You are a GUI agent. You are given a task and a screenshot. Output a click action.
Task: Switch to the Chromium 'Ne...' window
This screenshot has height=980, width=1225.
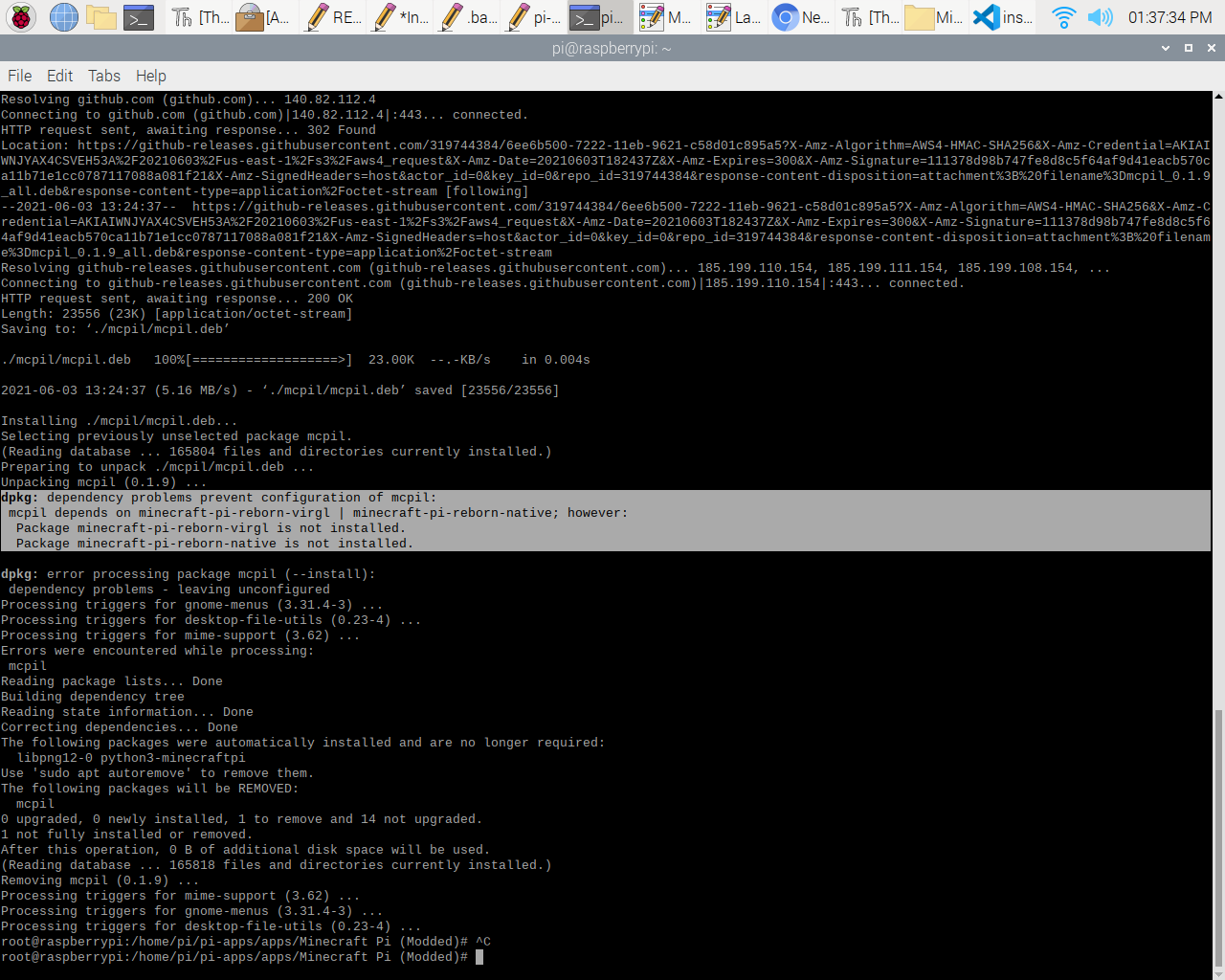coord(801,17)
